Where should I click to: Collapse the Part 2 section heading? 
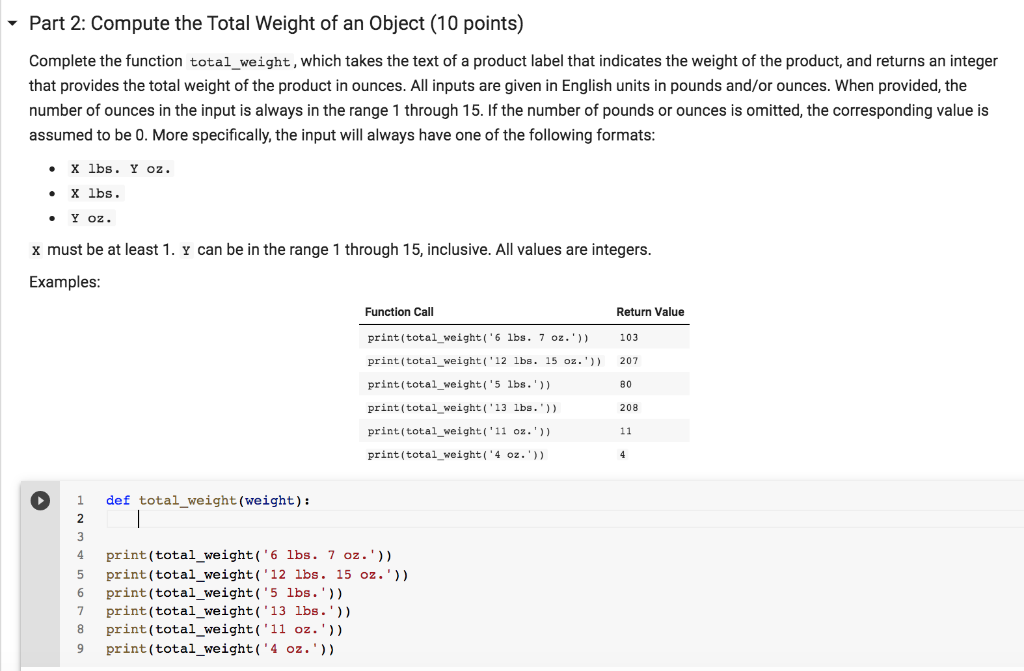point(11,22)
